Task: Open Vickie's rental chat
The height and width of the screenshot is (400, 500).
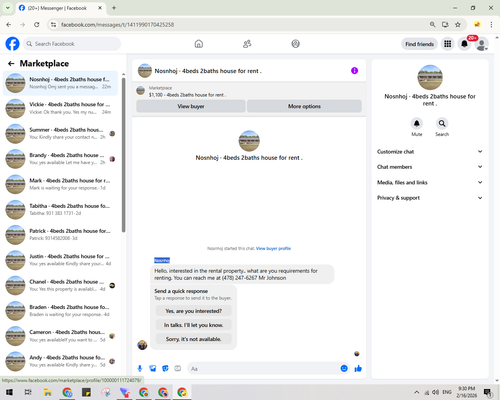Action: point(60,108)
